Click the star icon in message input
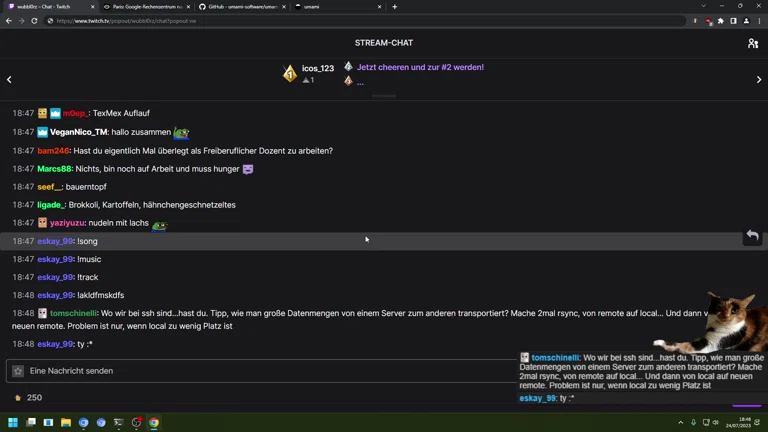 pos(18,371)
